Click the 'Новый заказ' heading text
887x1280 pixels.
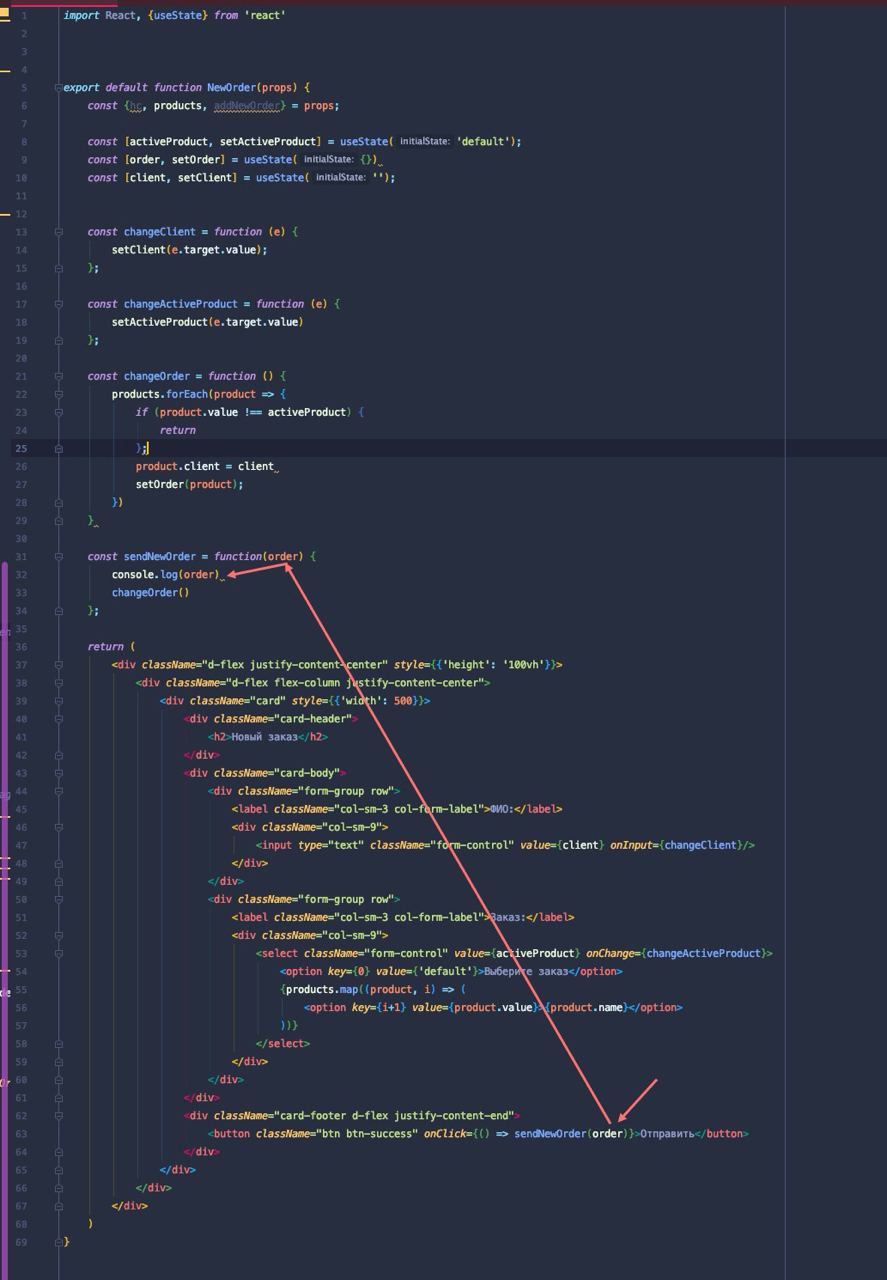[x=264, y=737]
